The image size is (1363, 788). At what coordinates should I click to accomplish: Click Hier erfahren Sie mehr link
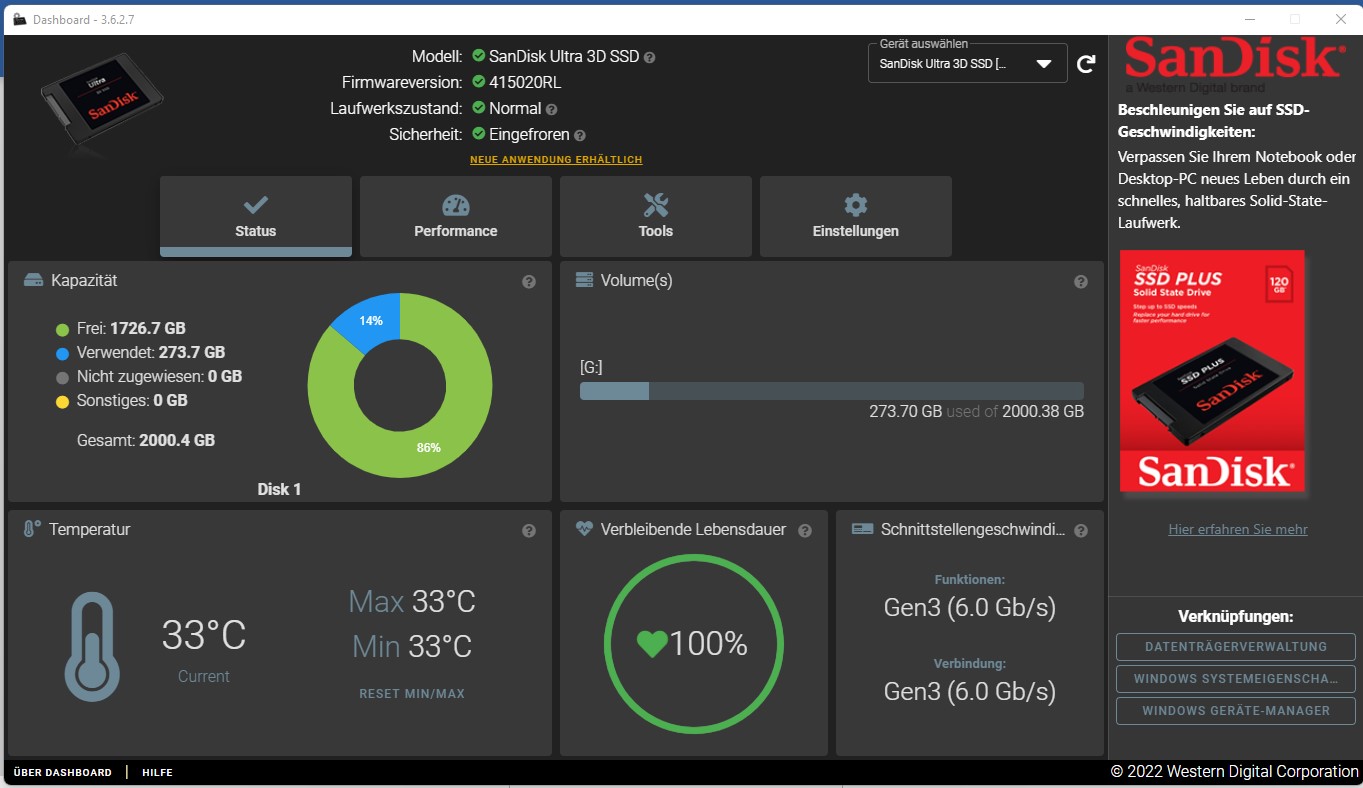point(1238,530)
